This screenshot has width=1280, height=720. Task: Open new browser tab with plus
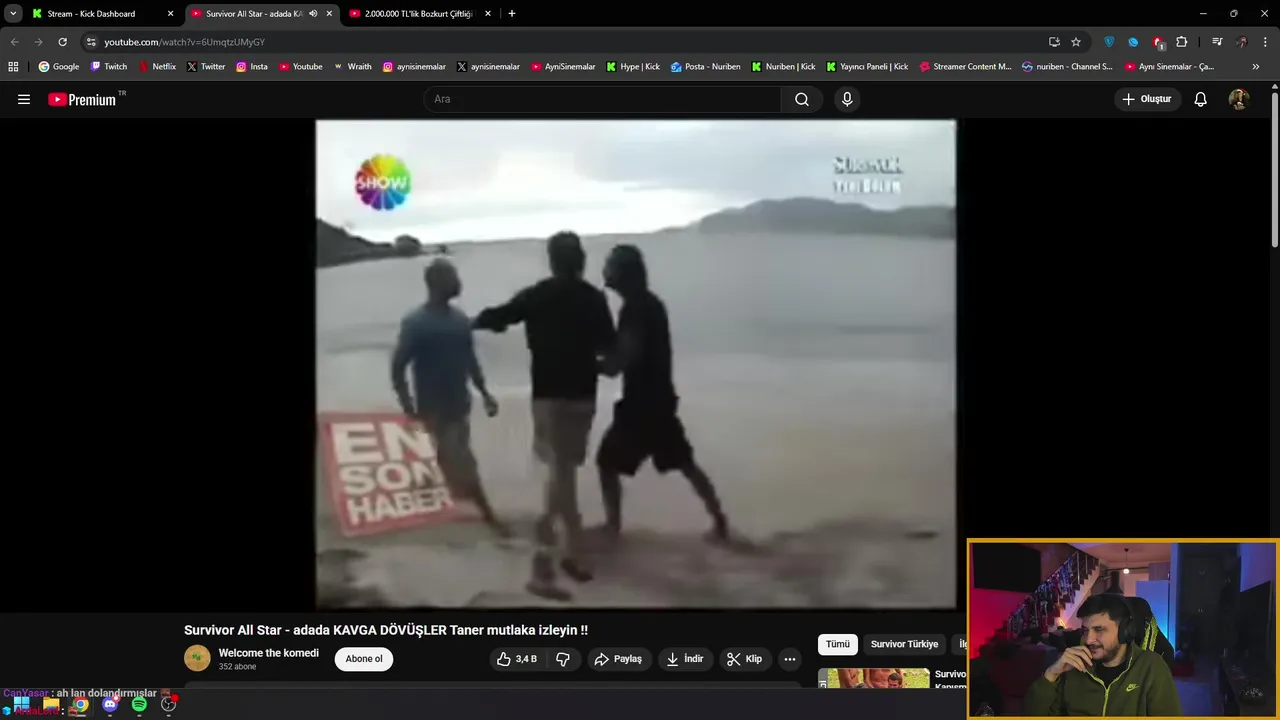512,14
